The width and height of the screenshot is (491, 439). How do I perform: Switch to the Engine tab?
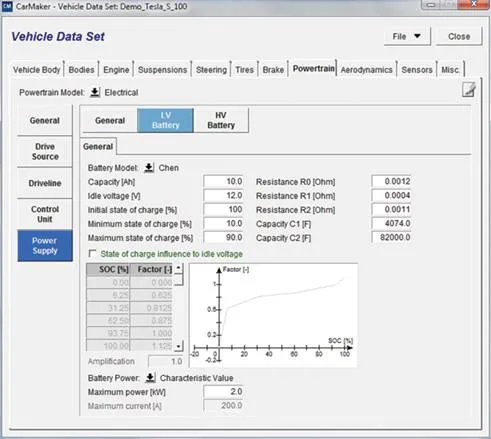pos(116,70)
